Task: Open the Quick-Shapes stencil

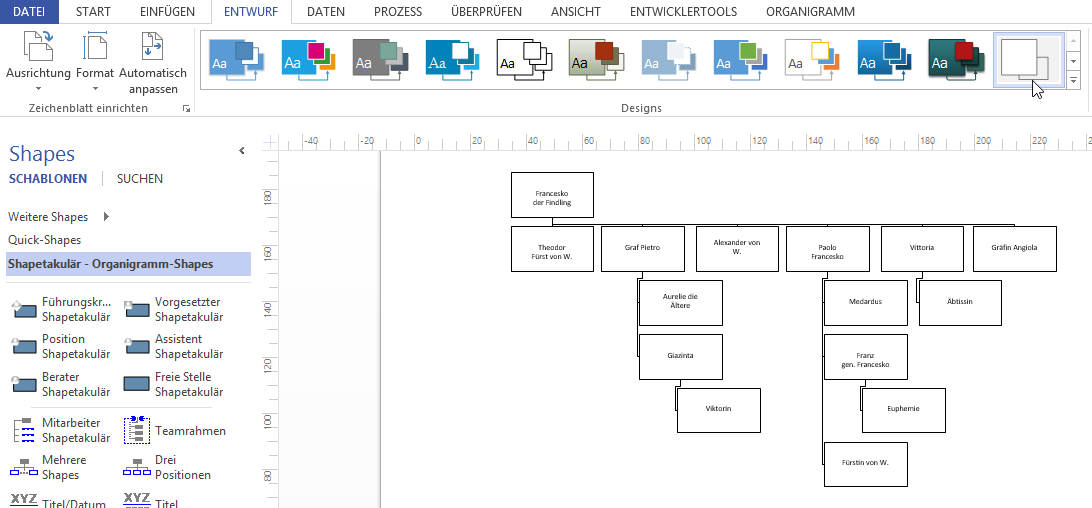Action: (x=45, y=240)
